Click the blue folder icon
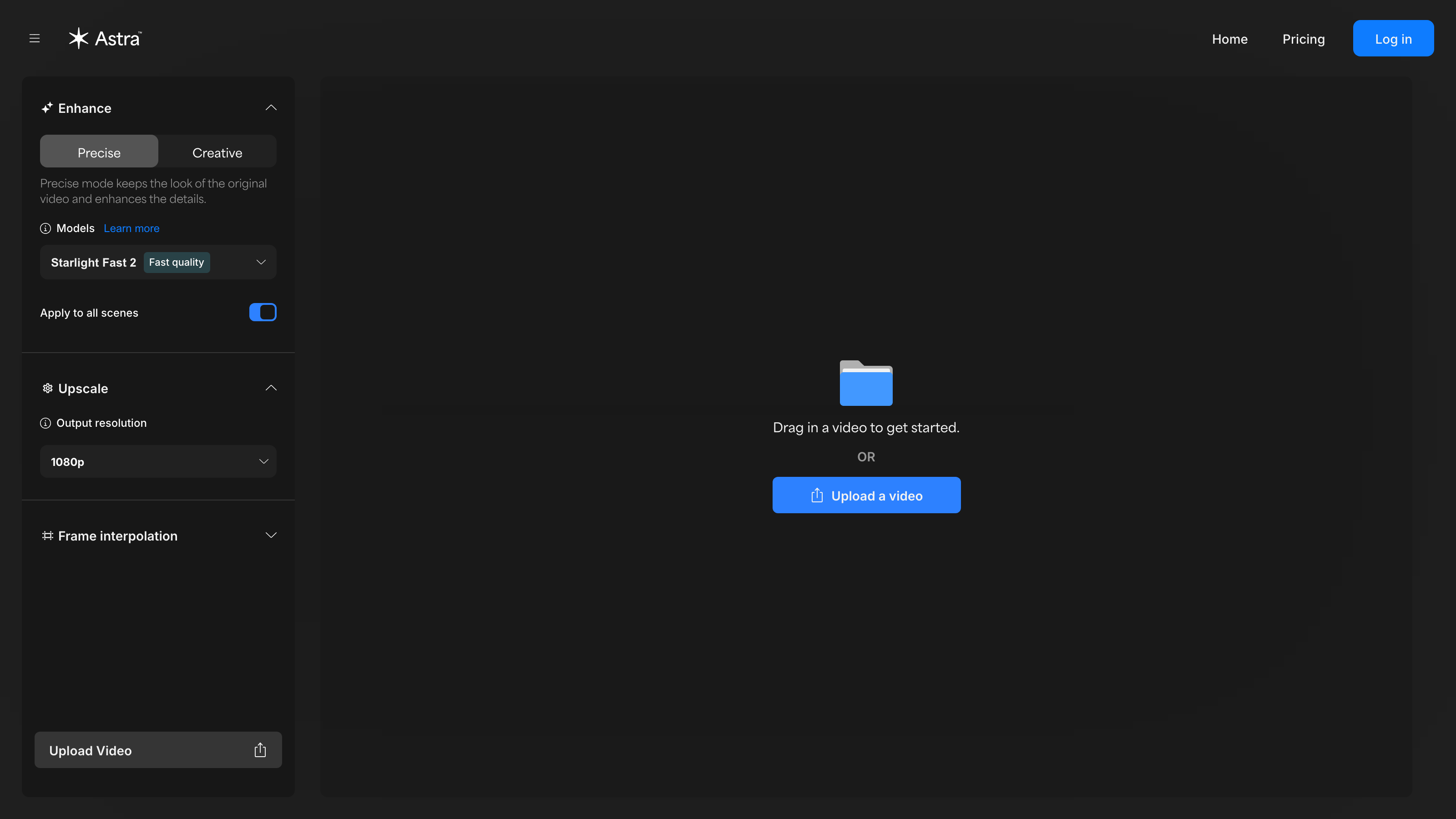Screen dimensions: 1456x819 (x=866, y=383)
